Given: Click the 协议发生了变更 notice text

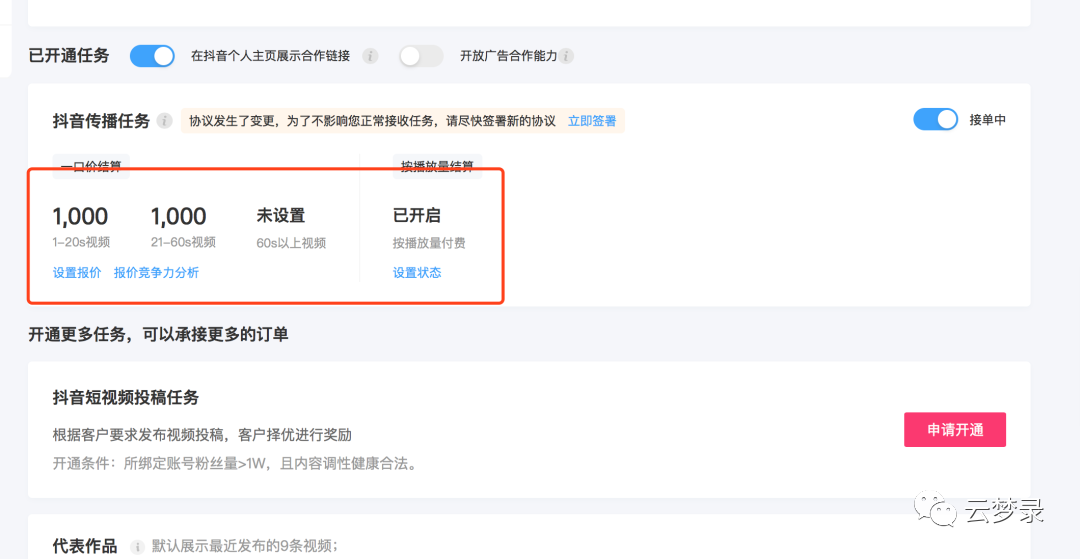Looking at the screenshot, I should tap(372, 121).
